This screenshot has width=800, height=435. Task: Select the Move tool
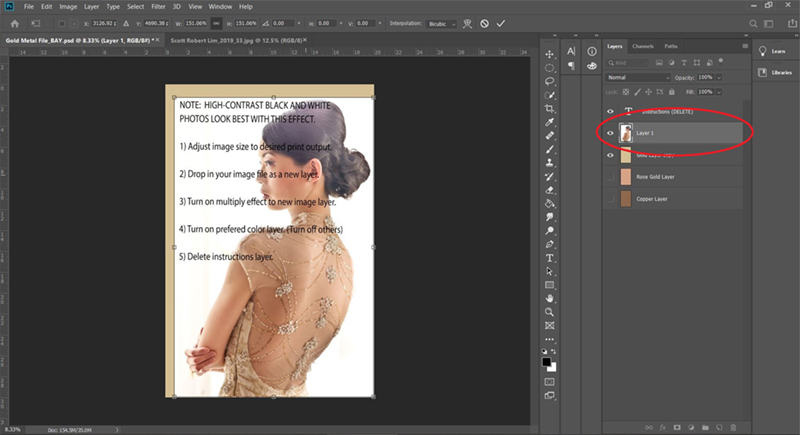pos(549,54)
